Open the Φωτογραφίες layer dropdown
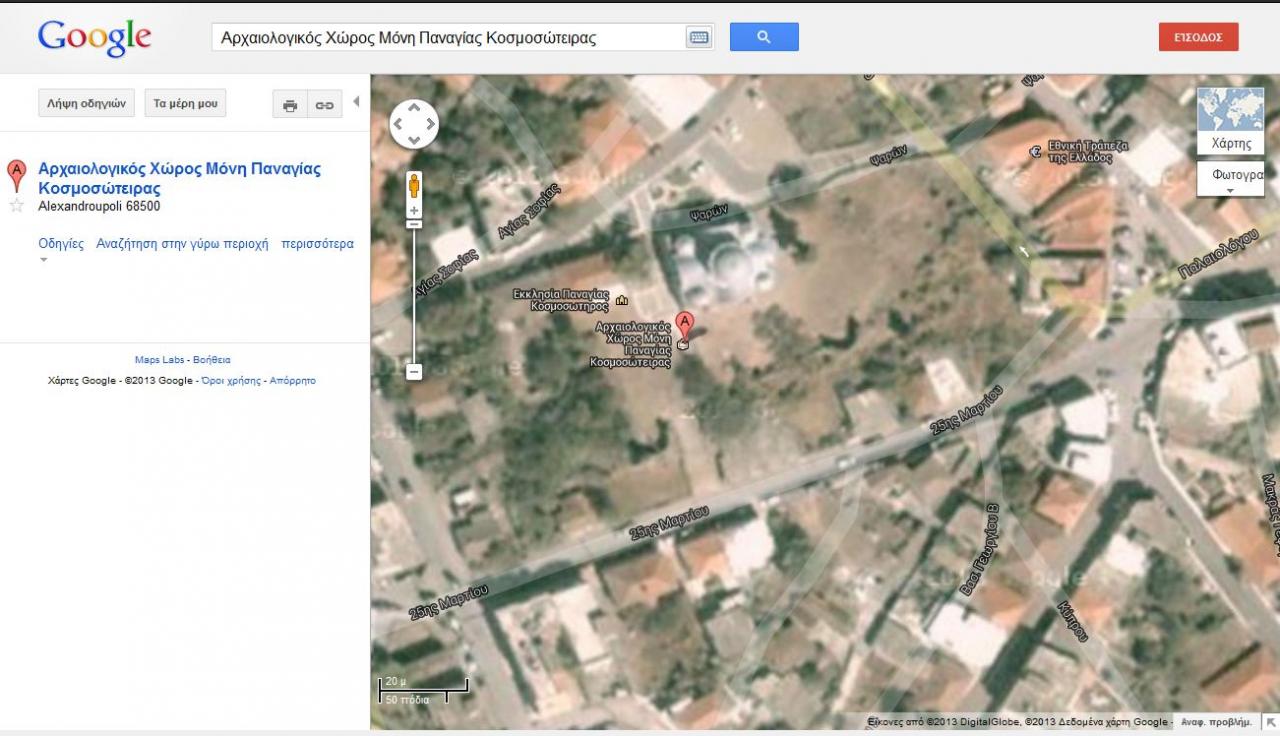1280x736 pixels. click(1230, 179)
